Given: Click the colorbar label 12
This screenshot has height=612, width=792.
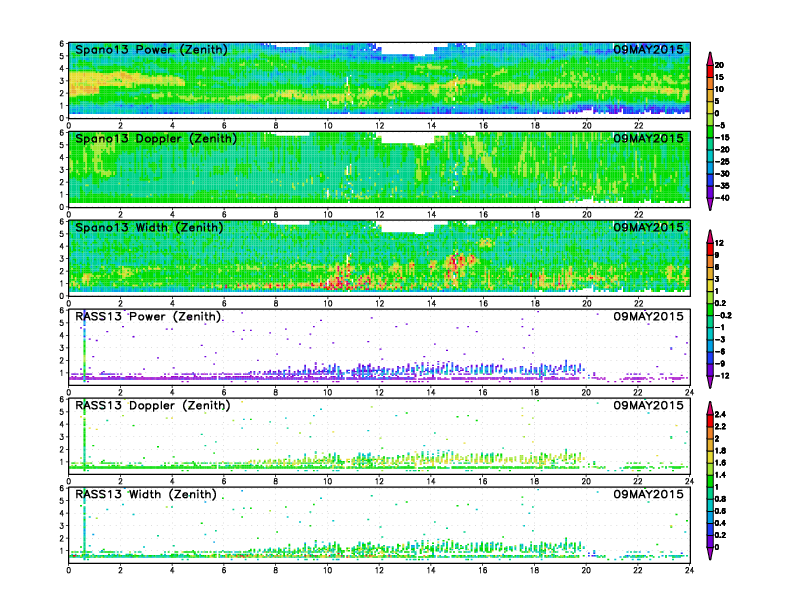Looking at the screenshot, I should coord(719,243).
